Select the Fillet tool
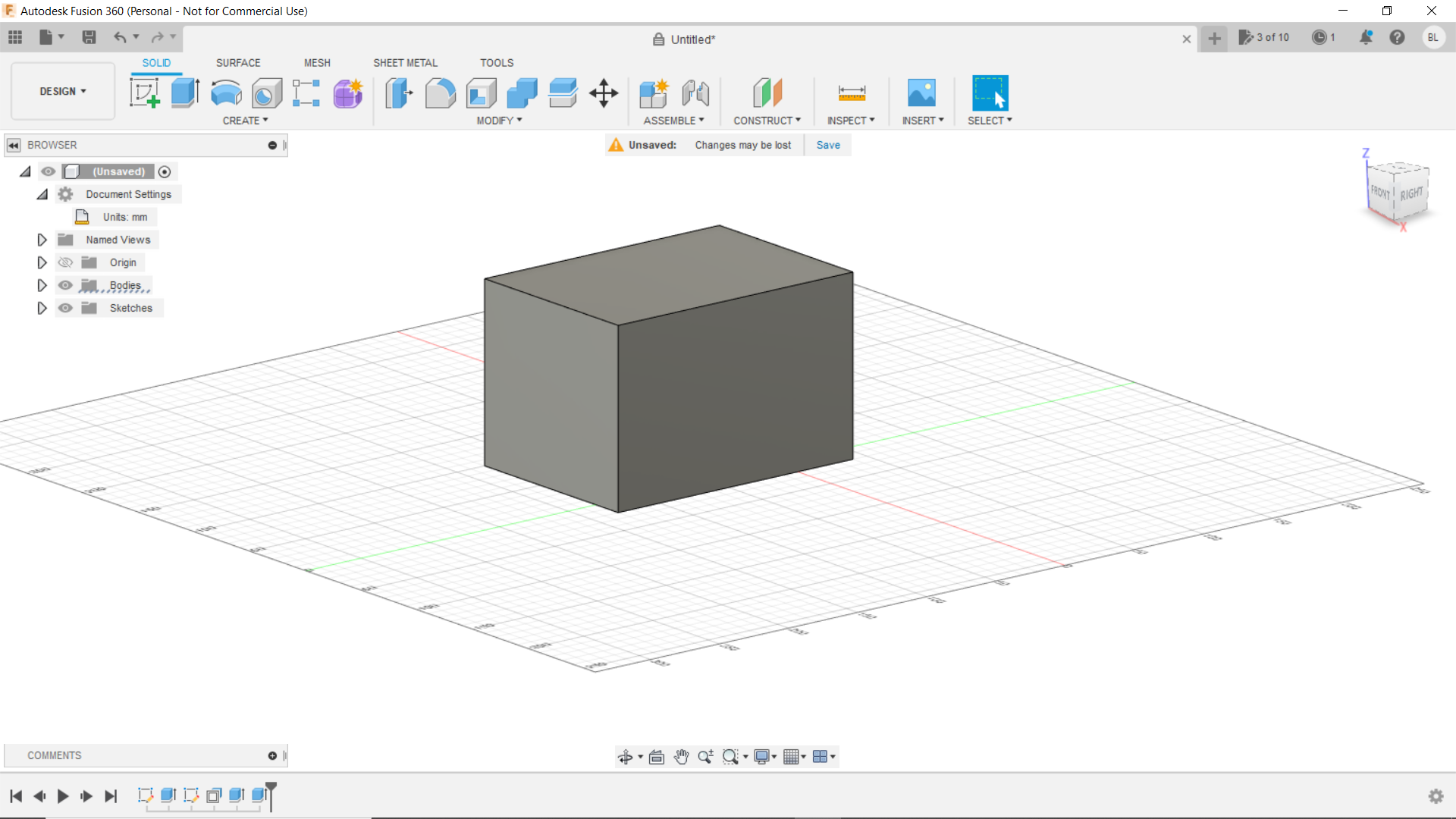The width and height of the screenshot is (1456, 819). [441, 93]
